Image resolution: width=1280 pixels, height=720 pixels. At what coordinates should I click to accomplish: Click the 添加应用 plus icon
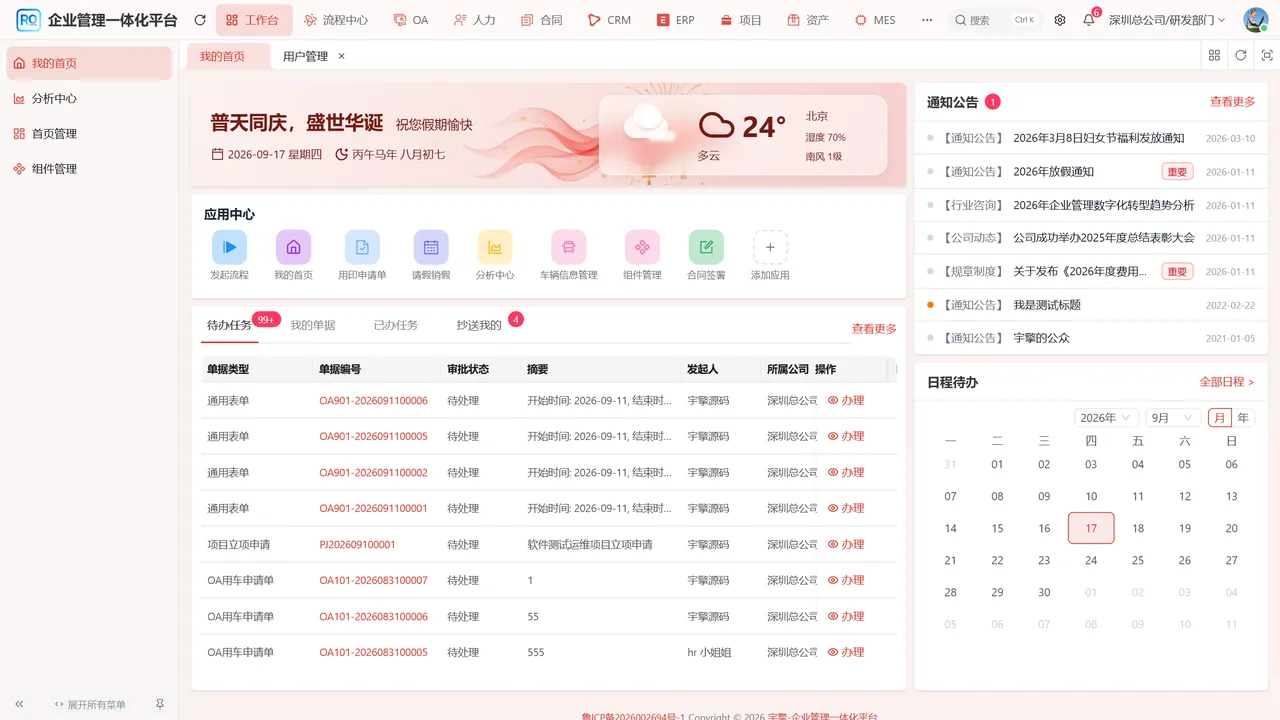coord(770,247)
